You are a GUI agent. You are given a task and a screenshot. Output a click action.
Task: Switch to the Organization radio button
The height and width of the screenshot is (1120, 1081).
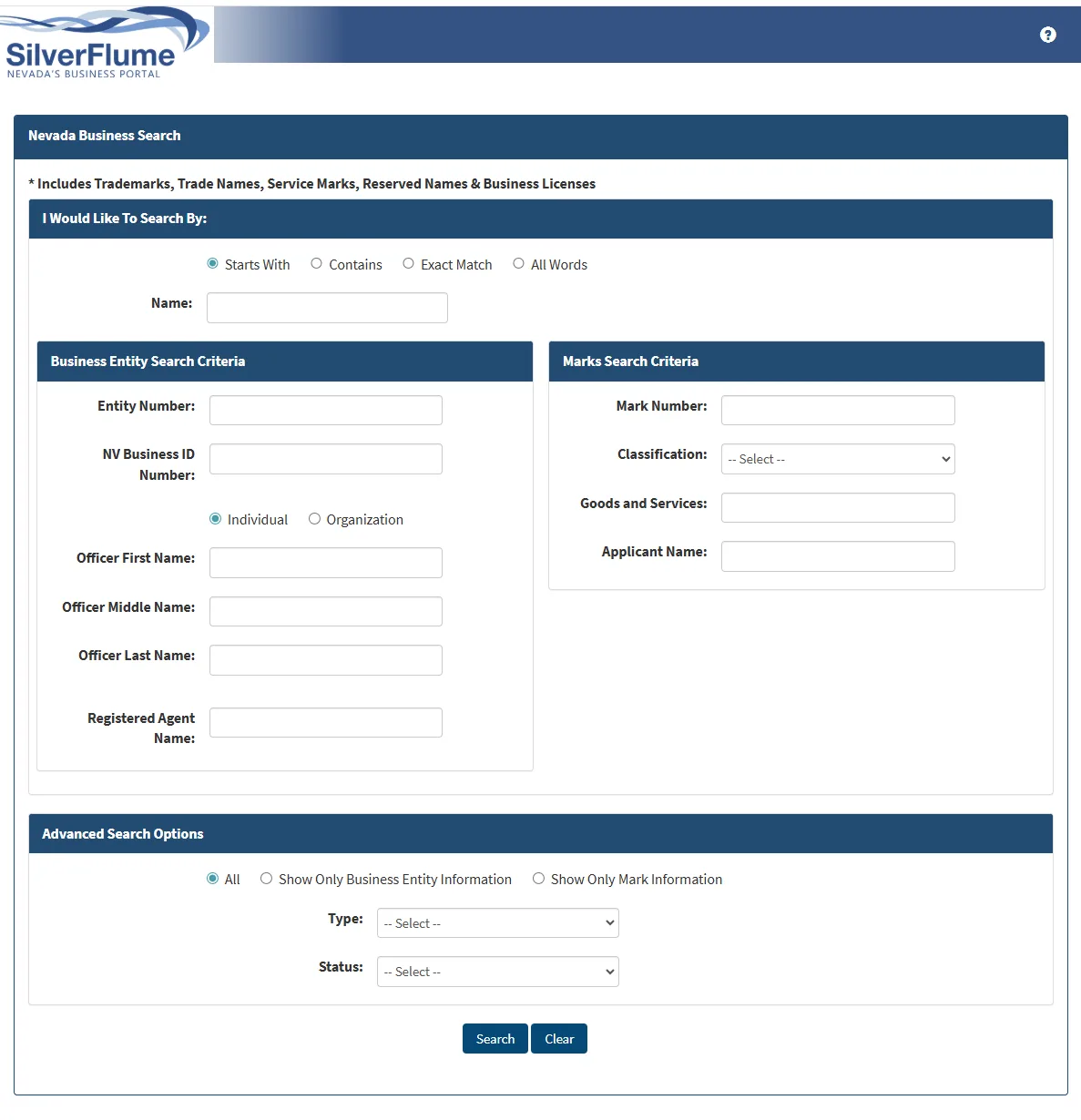pos(314,518)
